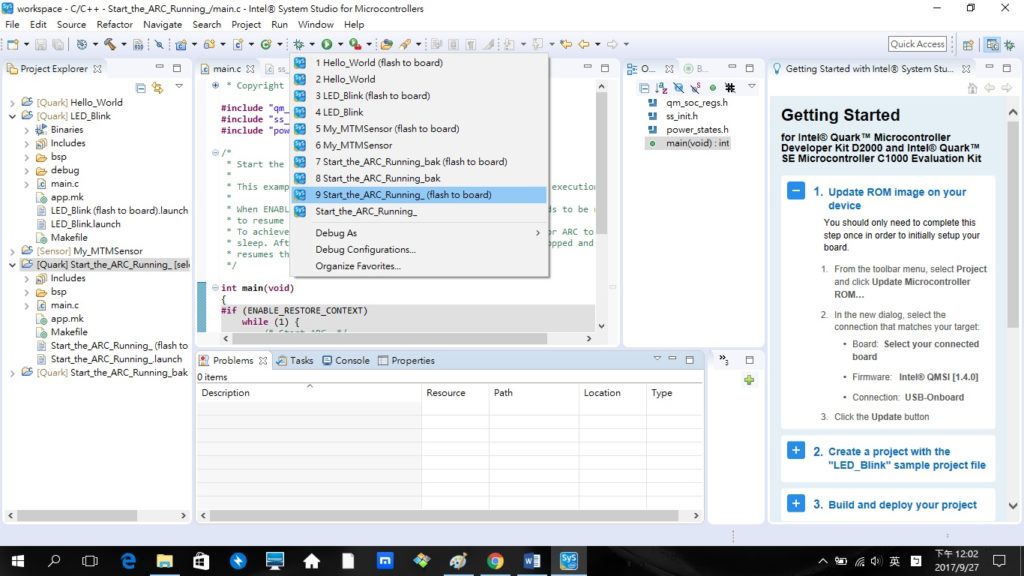Expand the debug folder in LED_Blink

27,170
